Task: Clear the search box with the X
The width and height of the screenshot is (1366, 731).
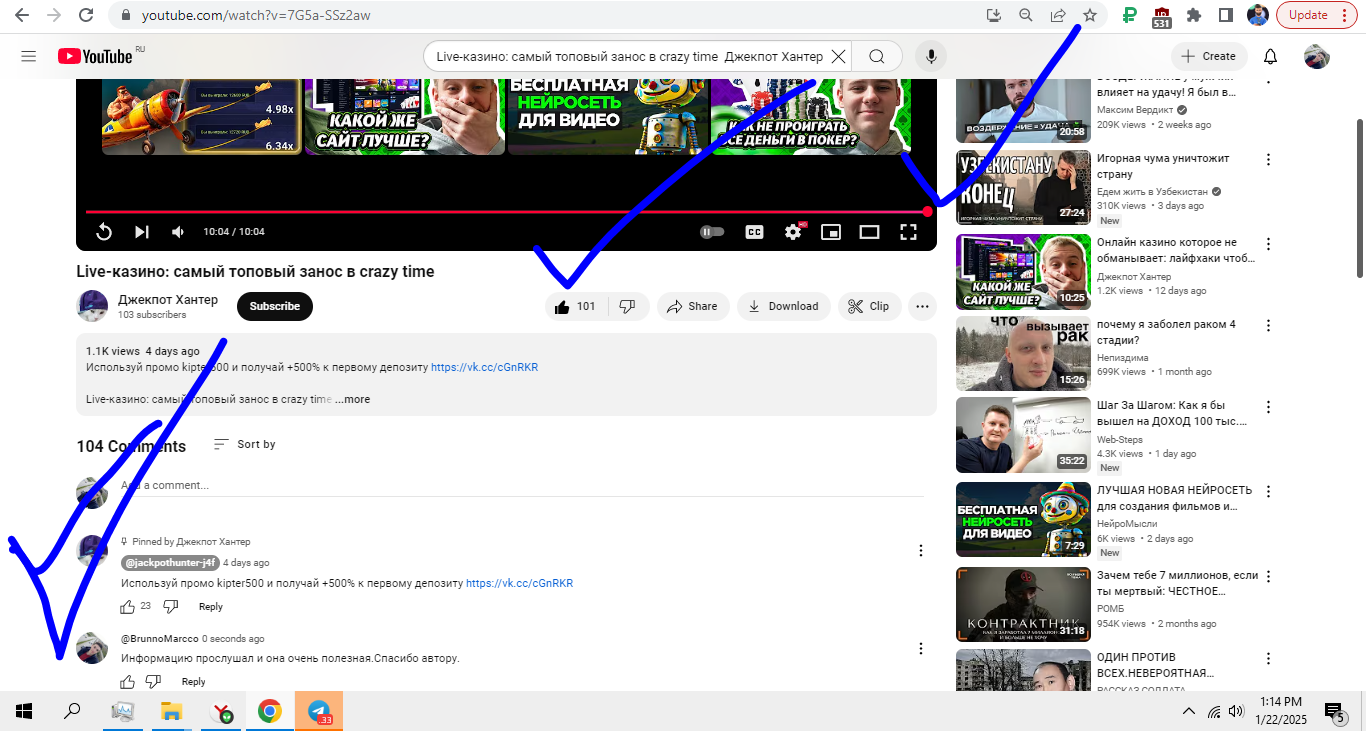Action: pyautogui.click(x=839, y=57)
